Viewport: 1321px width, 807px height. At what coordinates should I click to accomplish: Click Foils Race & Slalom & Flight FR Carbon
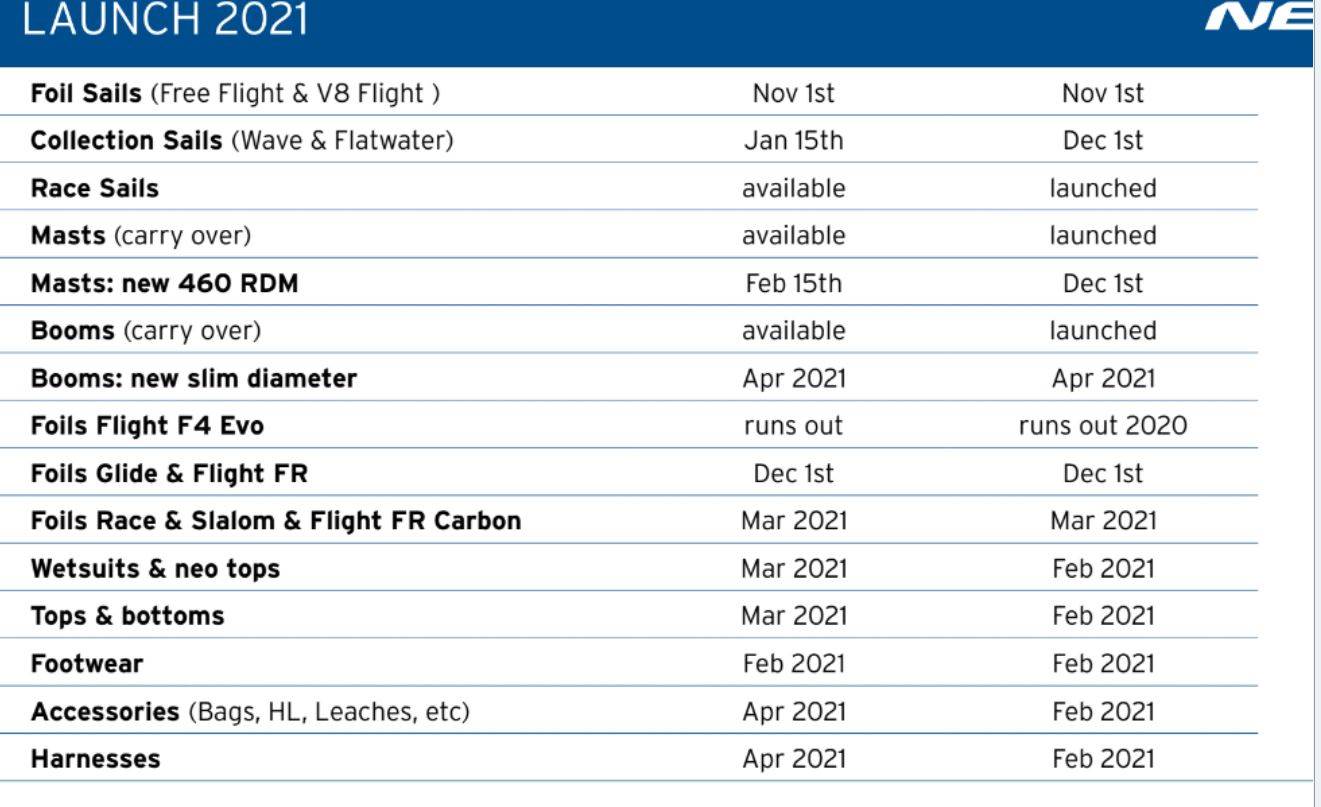(276, 521)
